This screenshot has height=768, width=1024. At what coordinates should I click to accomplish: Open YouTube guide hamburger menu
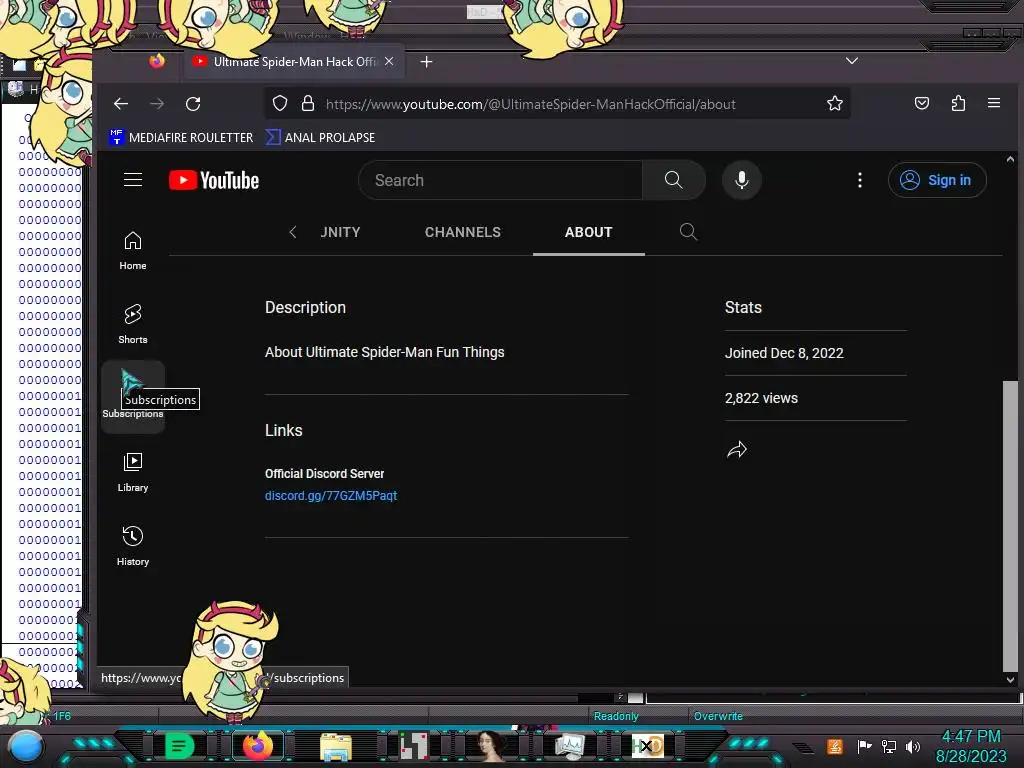(x=133, y=180)
